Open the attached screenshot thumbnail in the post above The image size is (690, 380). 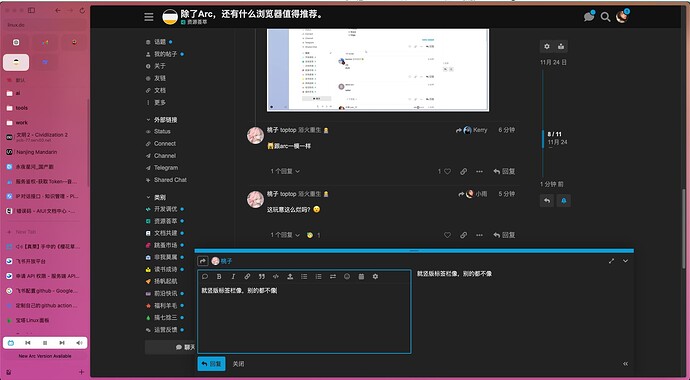click(x=378, y=70)
